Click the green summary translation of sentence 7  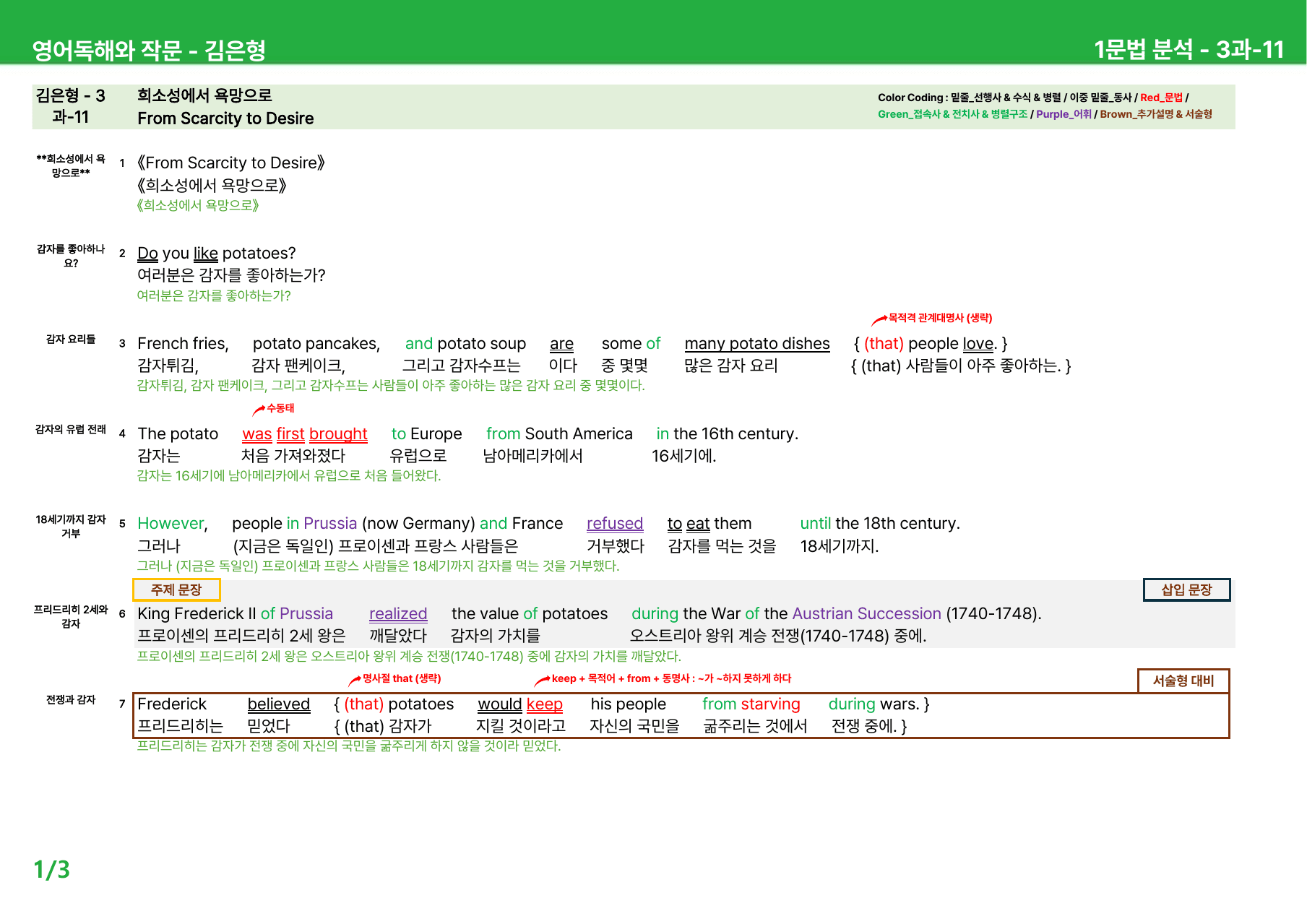click(x=349, y=746)
